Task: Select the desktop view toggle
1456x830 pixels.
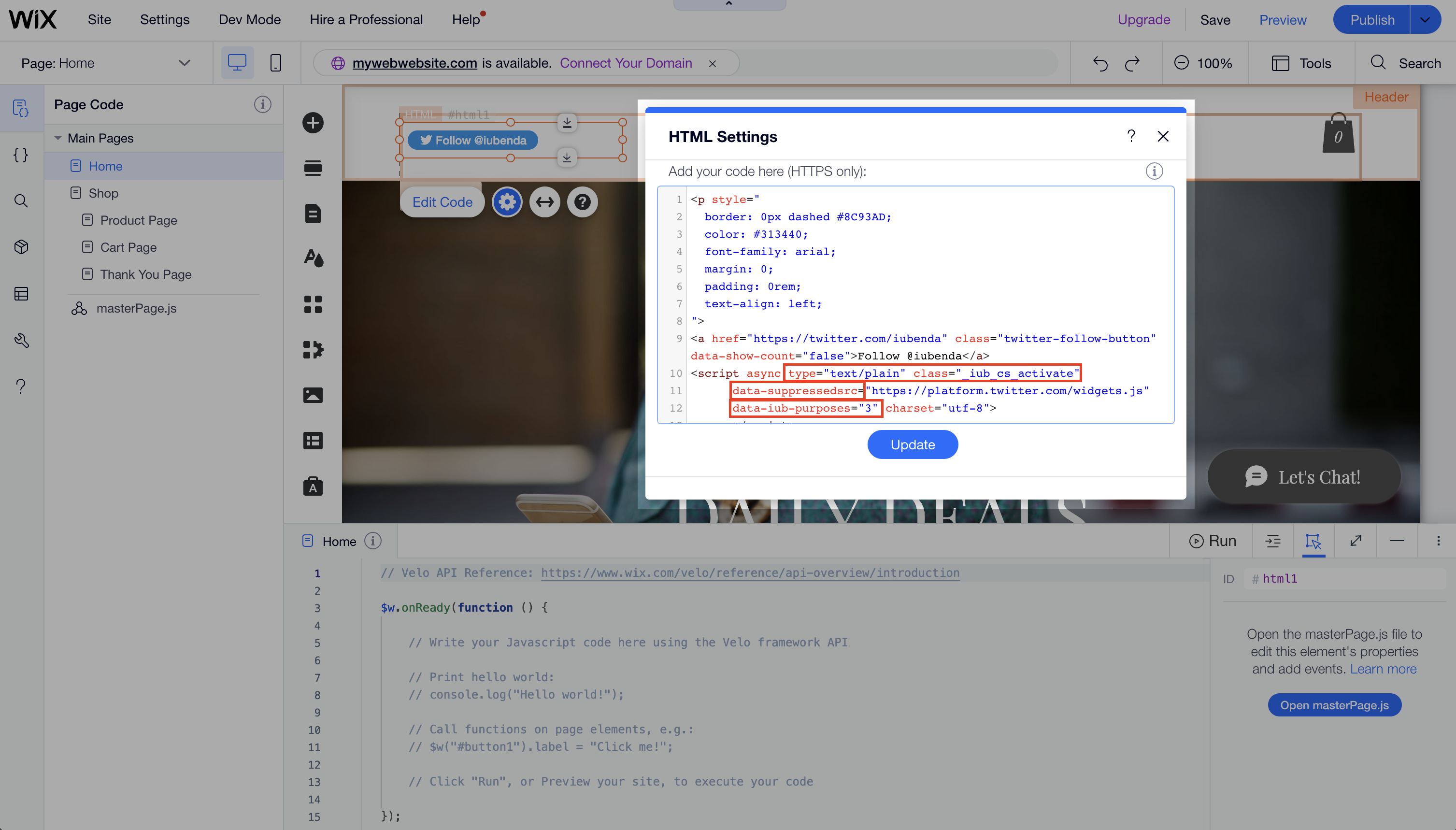Action: (x=237, y=63)
